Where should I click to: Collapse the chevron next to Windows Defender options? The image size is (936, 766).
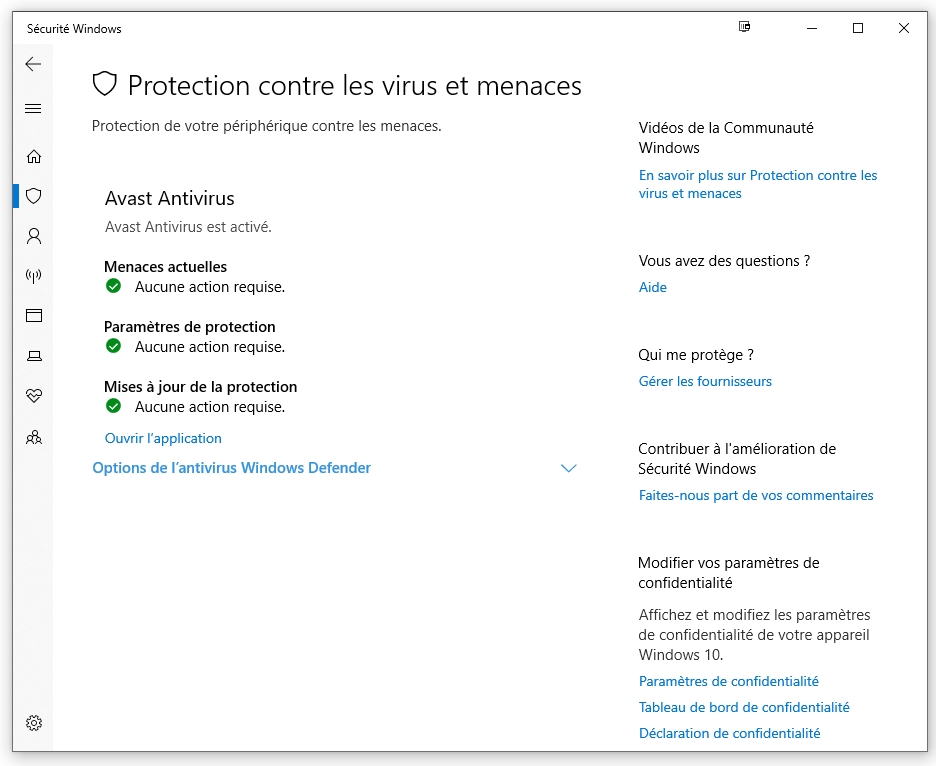pos(568,468)
